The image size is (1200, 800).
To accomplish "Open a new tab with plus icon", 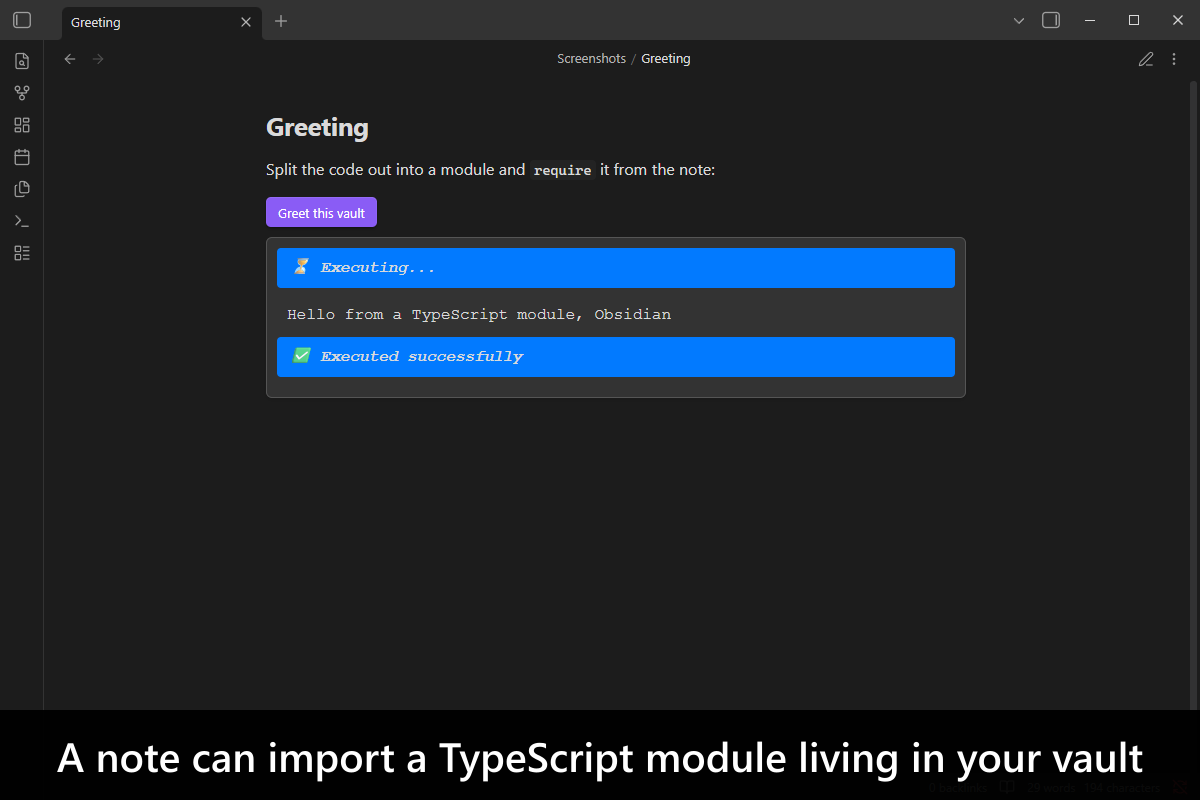I will [281, 21].
